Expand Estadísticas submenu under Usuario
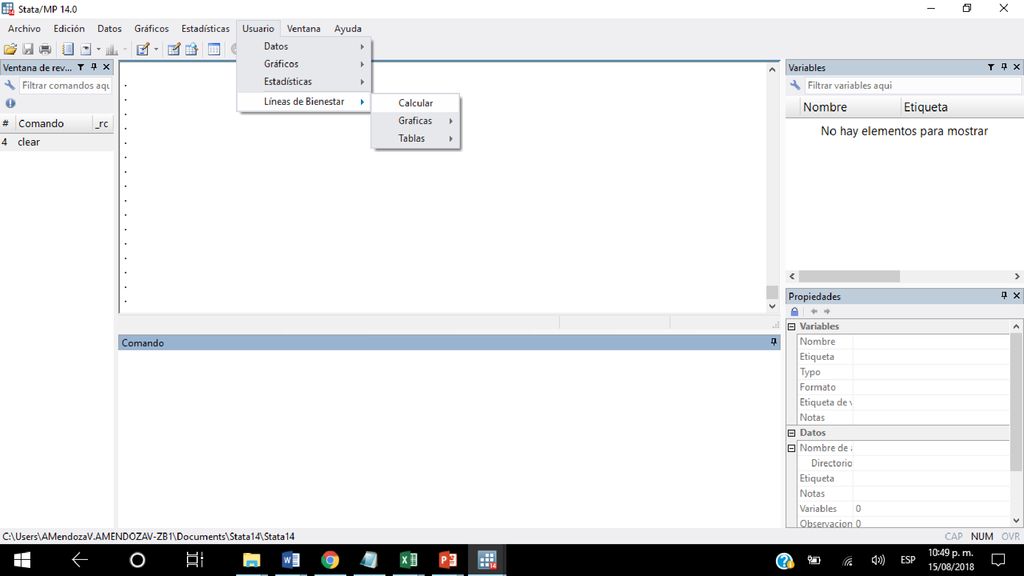The width and height of the screenshot is (1024, 576). (x=304, y=82)
